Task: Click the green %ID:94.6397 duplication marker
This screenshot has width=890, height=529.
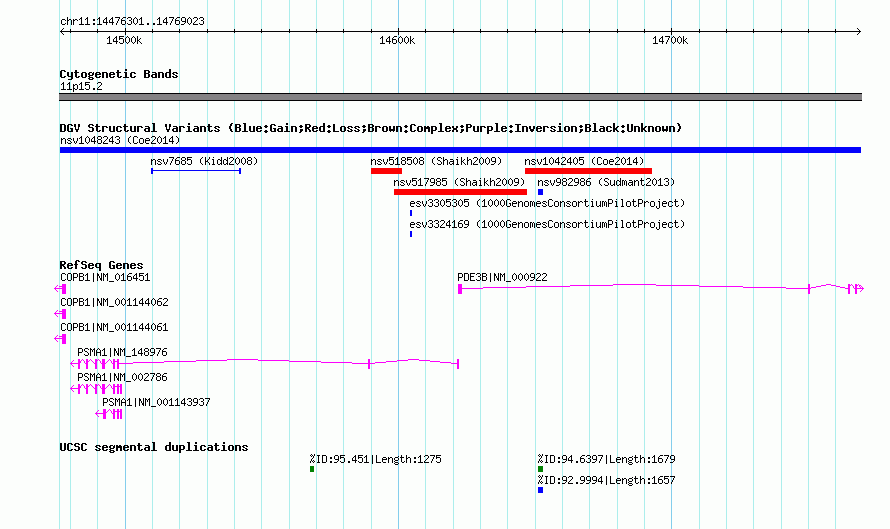Action: (540, 469)
